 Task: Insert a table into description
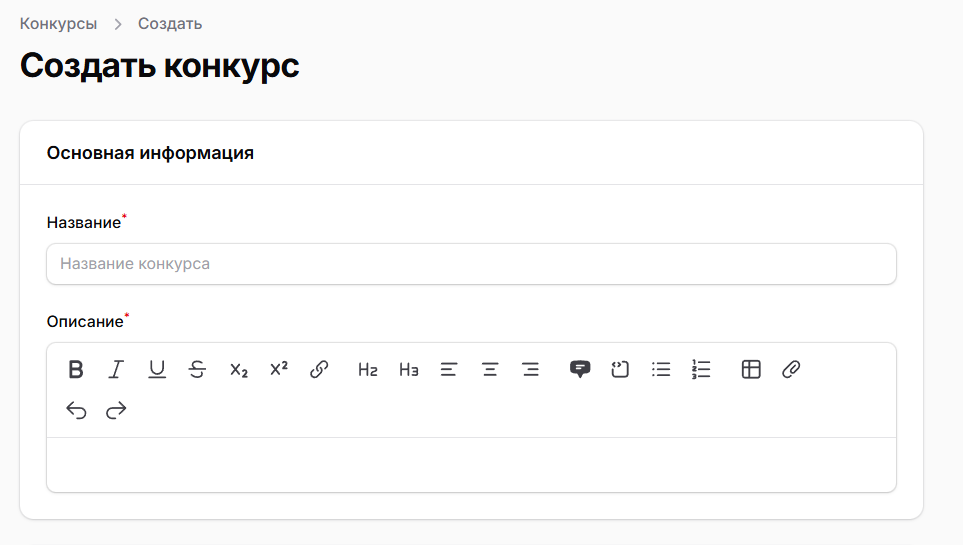coord(751,369)
